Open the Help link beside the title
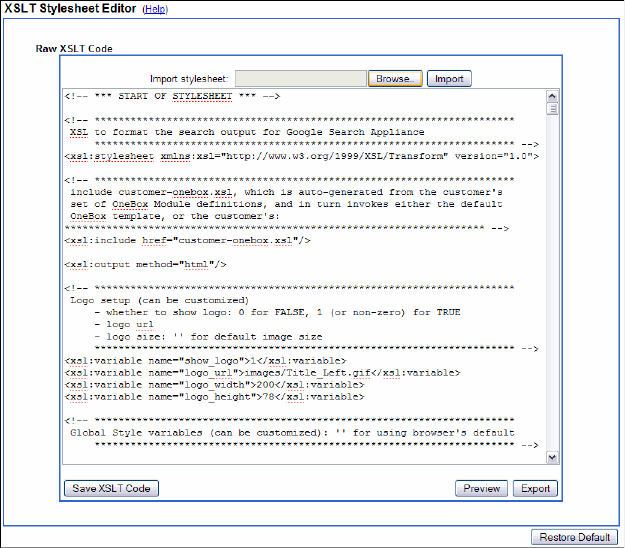This screenshot has width=625, height=548. tap(155, 9)
